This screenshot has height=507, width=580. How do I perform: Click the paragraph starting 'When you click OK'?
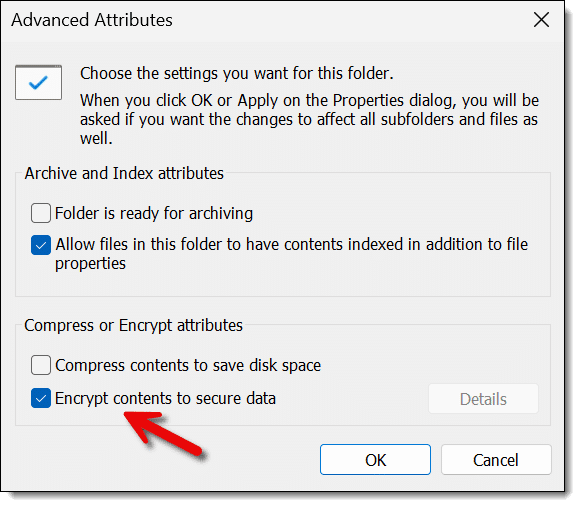tap(310, 119)
